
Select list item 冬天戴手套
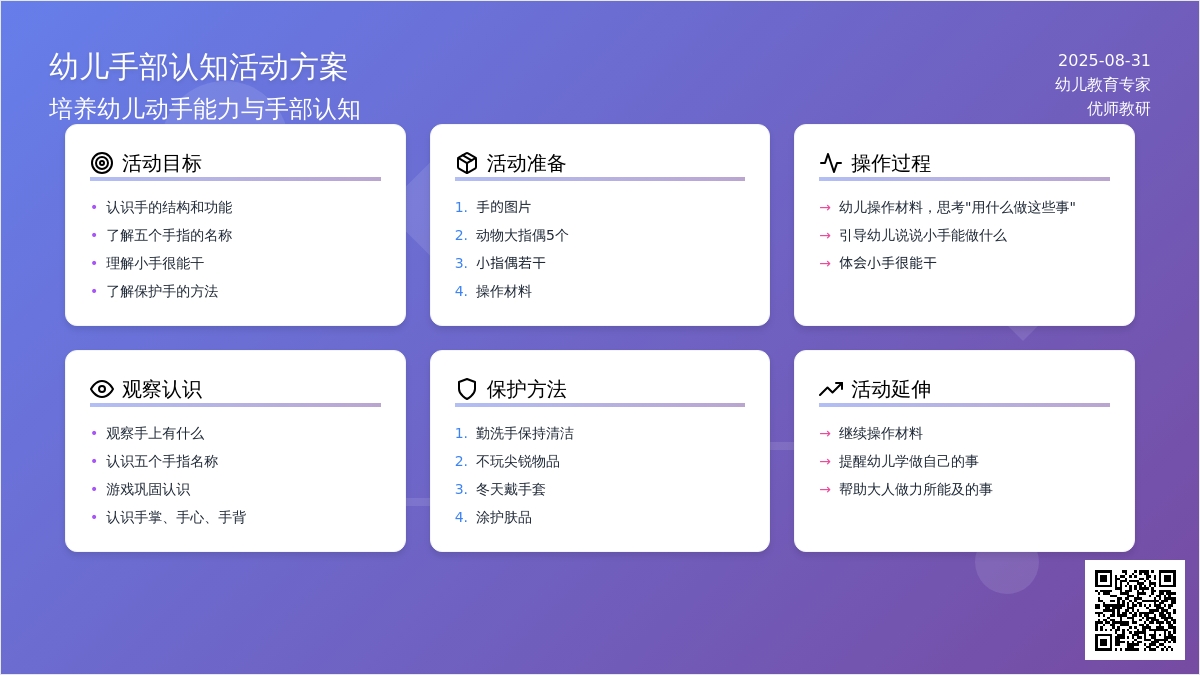tap(511, 489)
